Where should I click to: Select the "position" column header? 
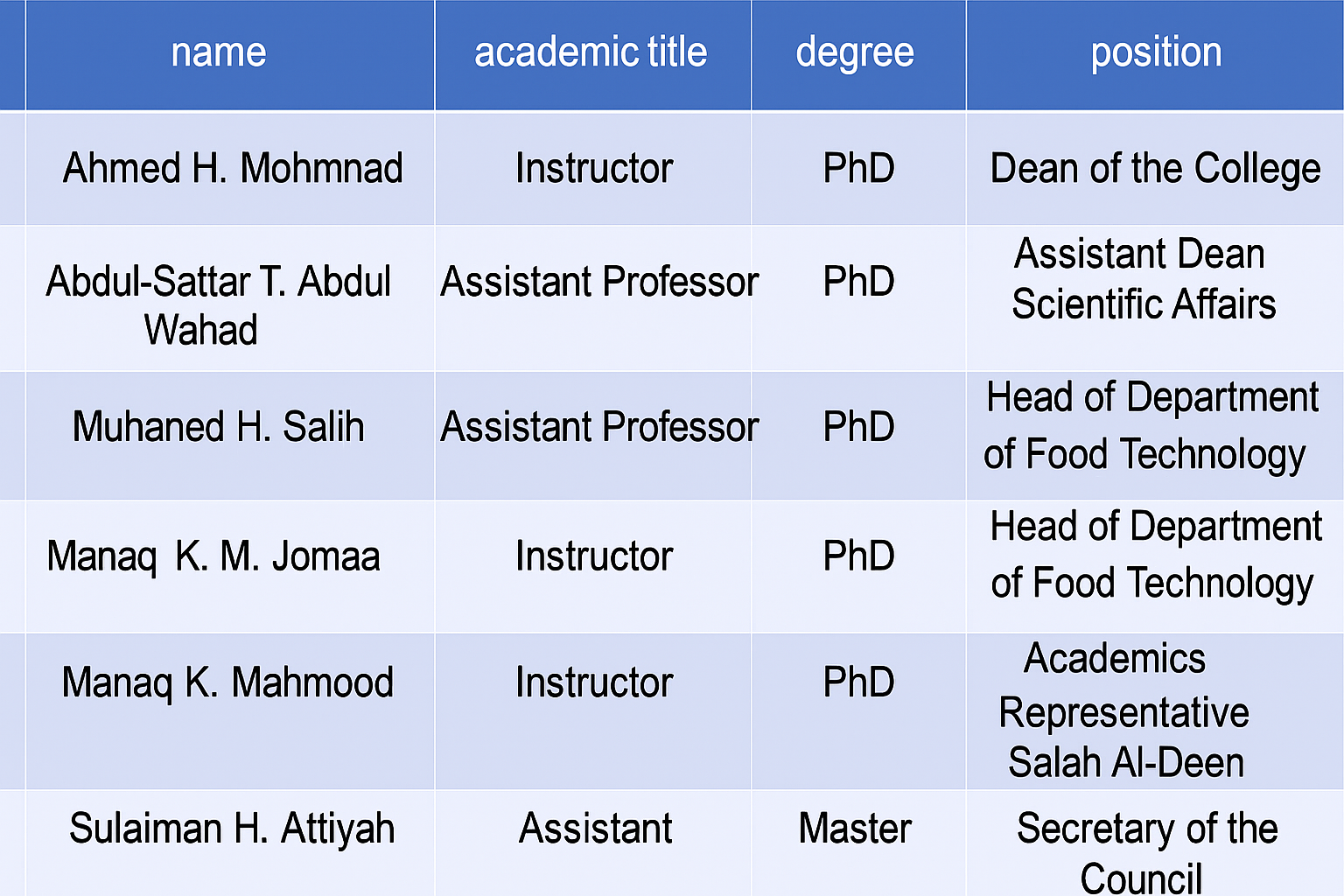click(1156, 52)
